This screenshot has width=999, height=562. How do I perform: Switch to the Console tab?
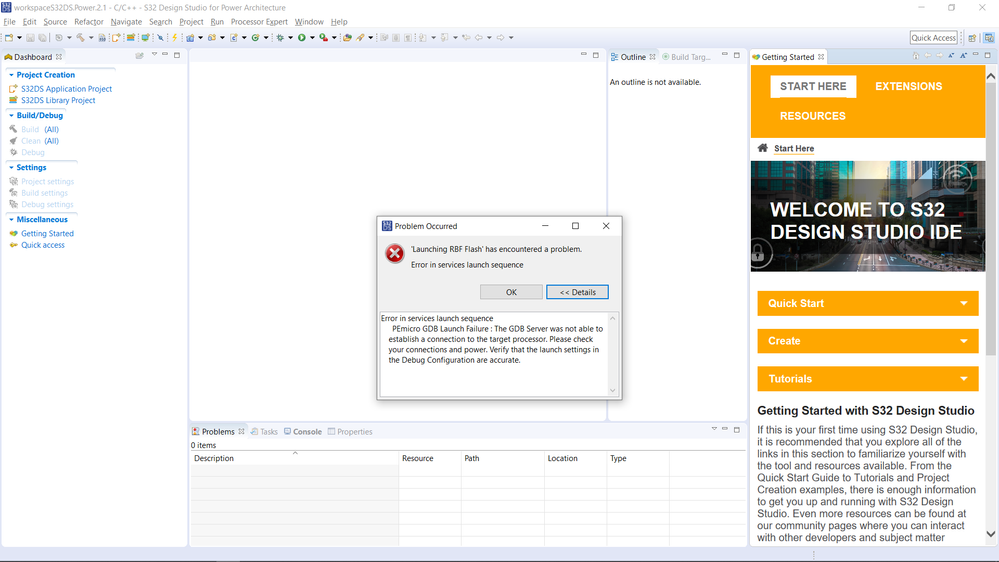[303, 431]
